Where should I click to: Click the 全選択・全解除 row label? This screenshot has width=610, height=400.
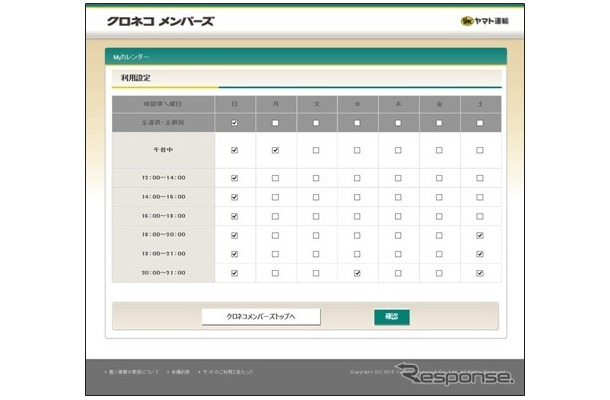[163, 123]
